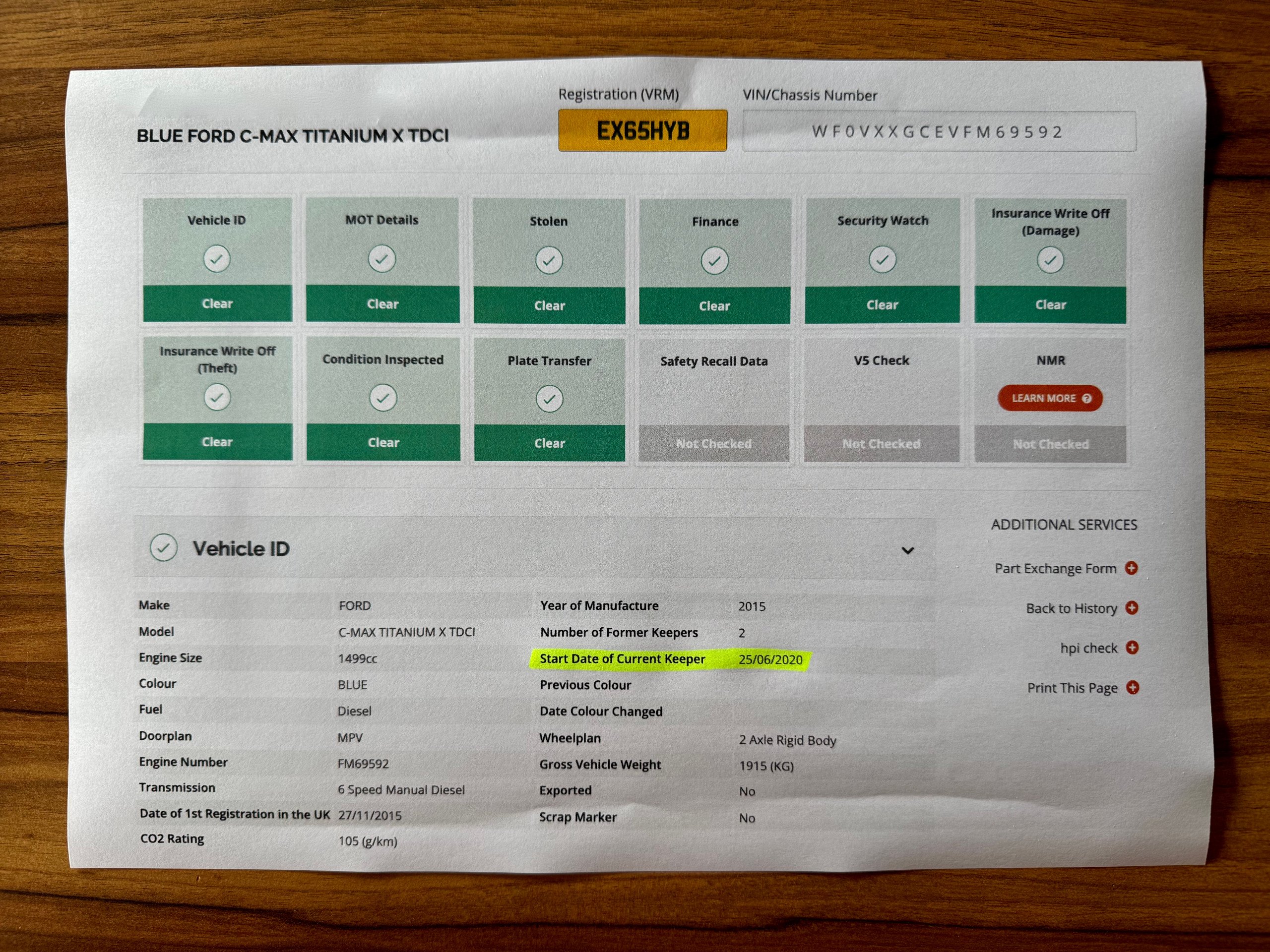Image resolution: width=1270 pixels, height=952 pixels.
Task: Click the Wheelplan value 2 Axle Rigid Body
Action: (x=787, y=740)
